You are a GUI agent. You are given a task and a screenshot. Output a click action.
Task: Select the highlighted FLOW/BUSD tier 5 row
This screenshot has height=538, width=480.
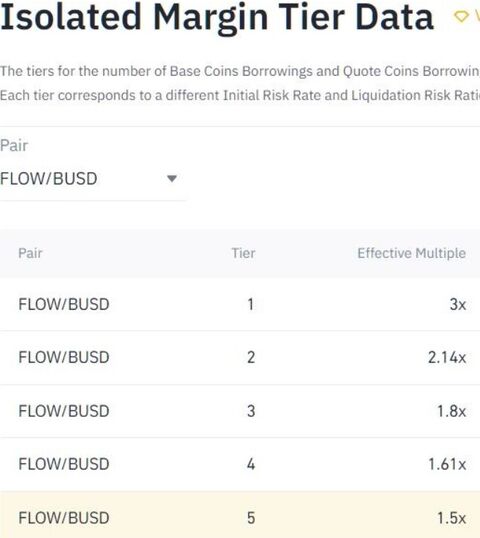240,515
